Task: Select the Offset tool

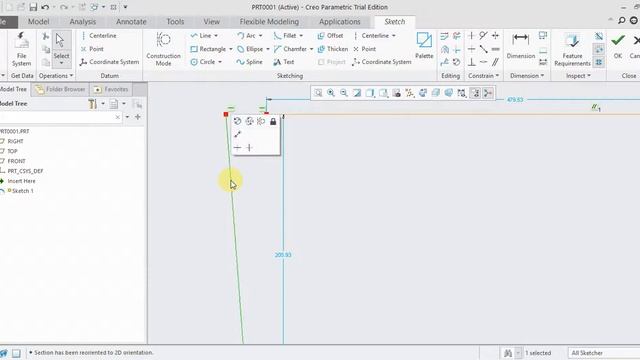Action: point(331,36)
